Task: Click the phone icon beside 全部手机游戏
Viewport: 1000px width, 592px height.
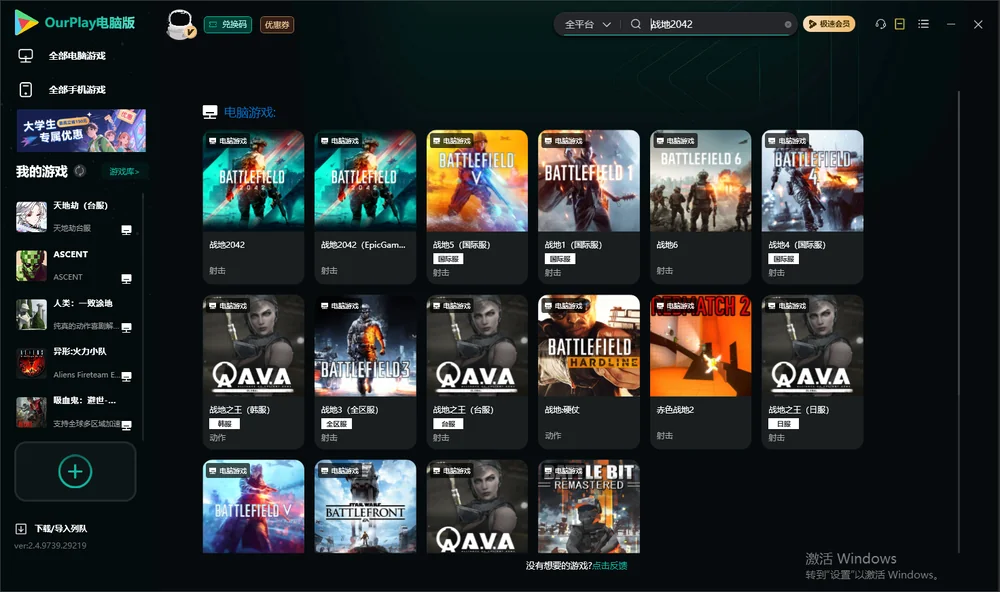Action: coord(26,90)
